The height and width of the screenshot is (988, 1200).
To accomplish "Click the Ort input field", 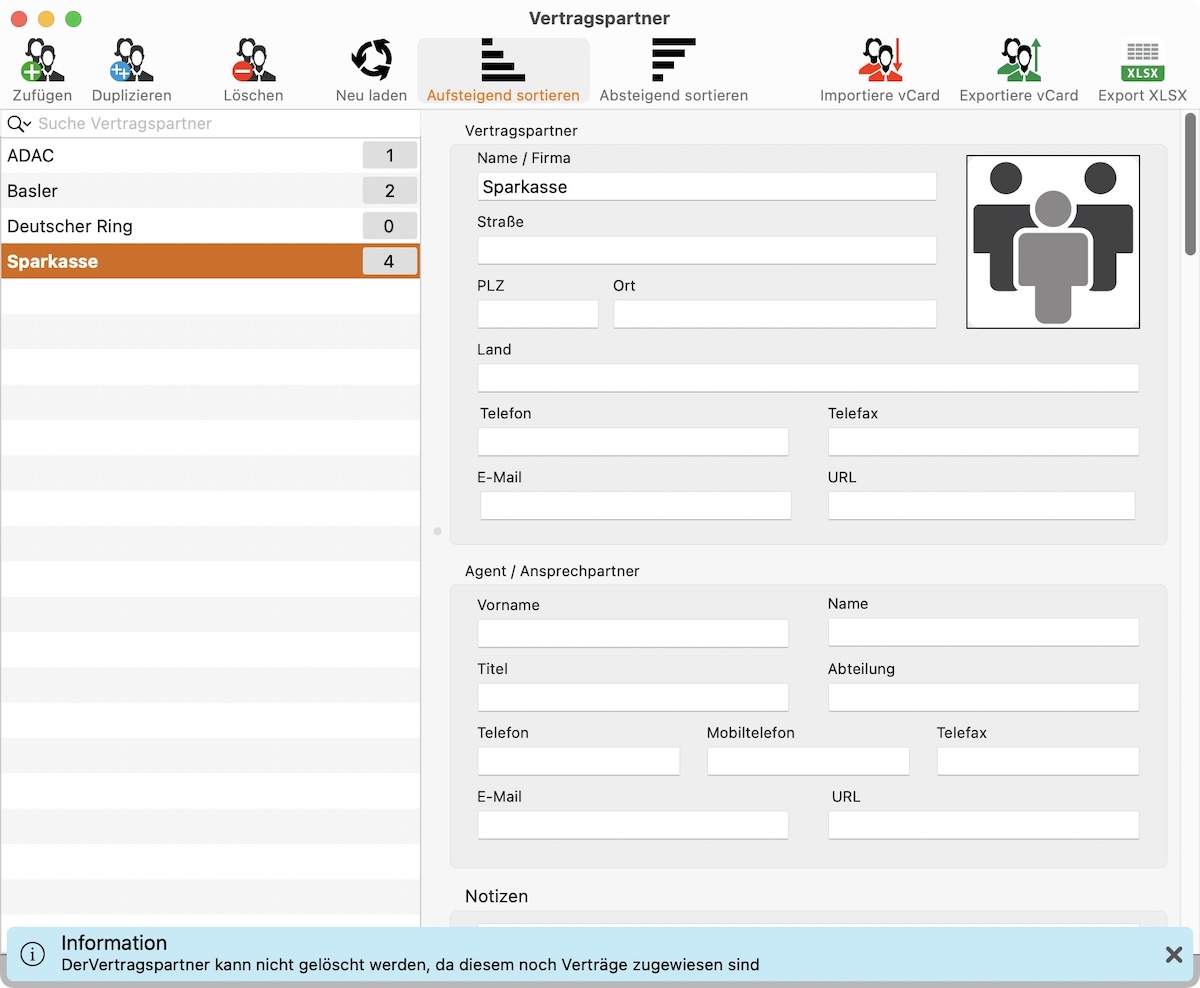I will [775, 314].
